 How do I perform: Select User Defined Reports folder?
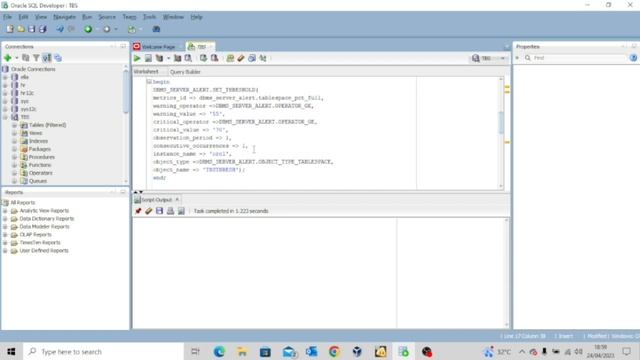click(44, 251)
